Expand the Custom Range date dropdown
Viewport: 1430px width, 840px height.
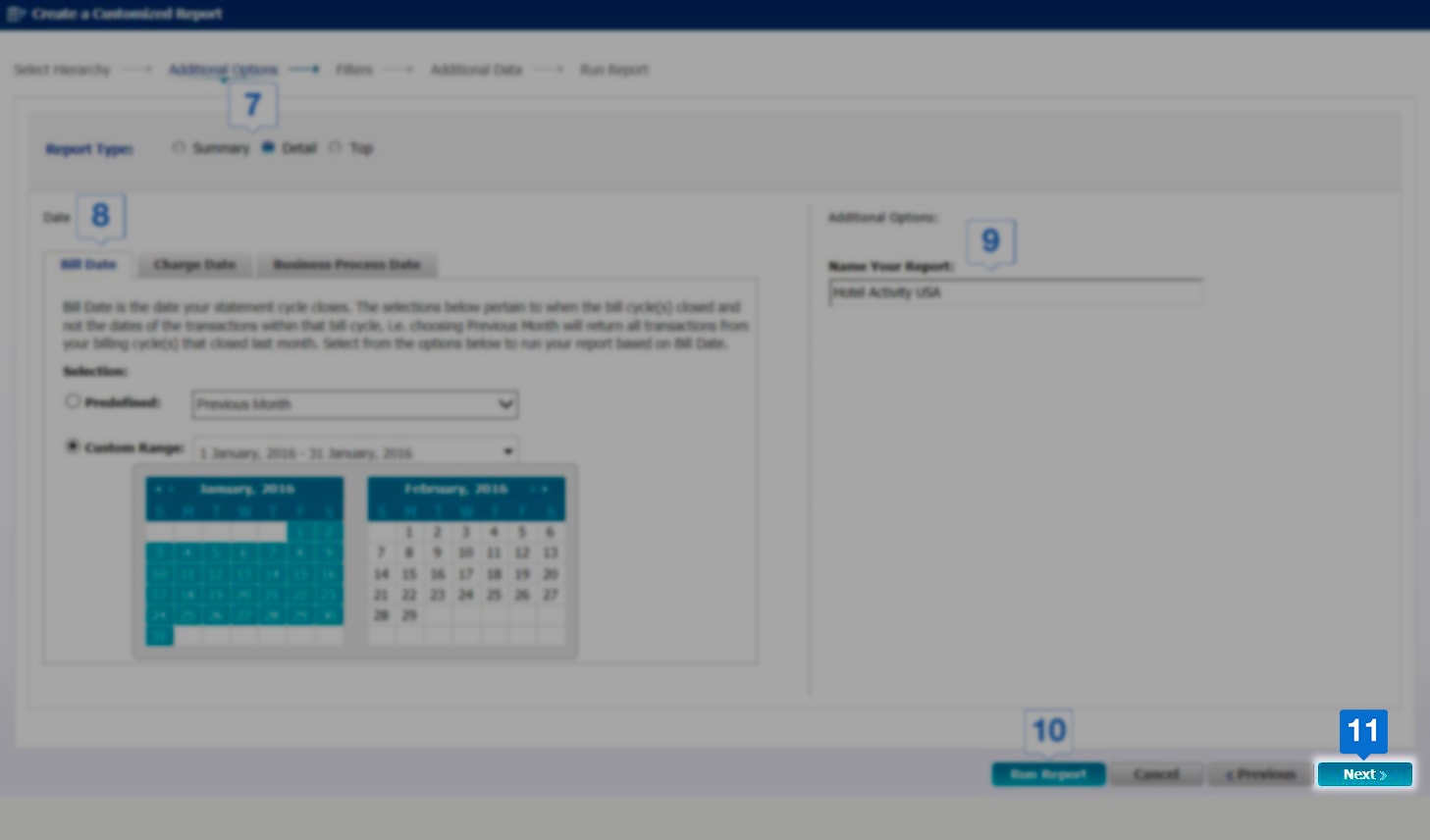click(x=507, y=451)
